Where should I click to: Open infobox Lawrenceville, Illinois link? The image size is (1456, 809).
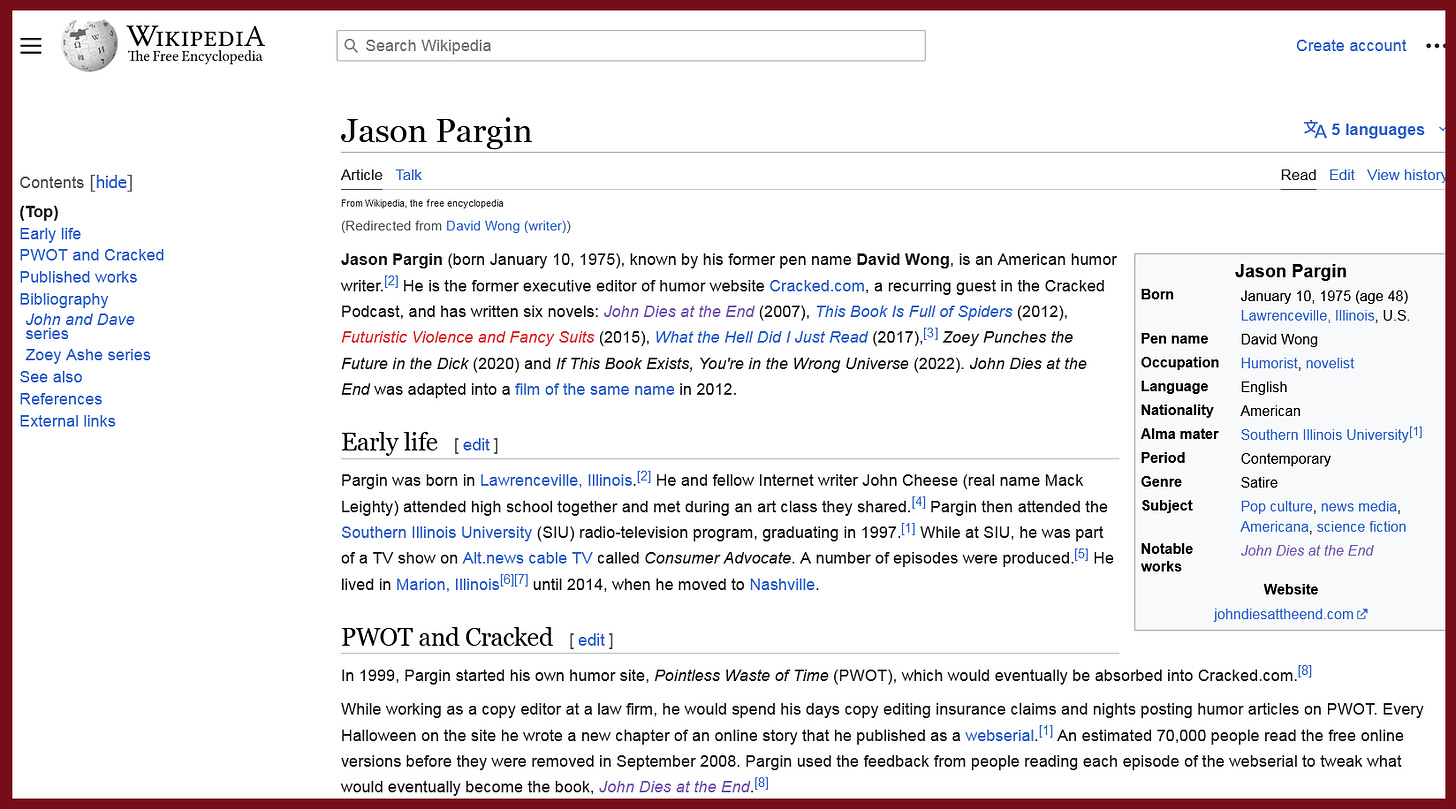coord(1307,315)
